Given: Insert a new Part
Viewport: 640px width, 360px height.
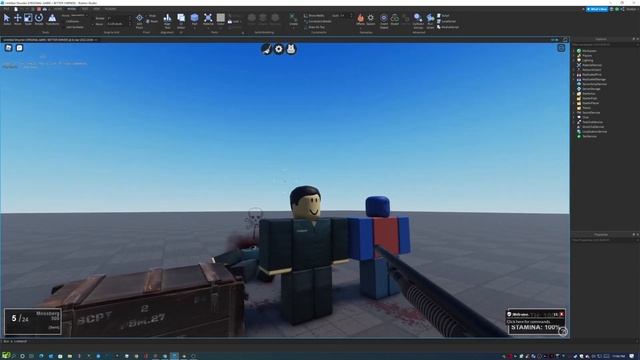Looking at the screenshot, I should (194, 20).
